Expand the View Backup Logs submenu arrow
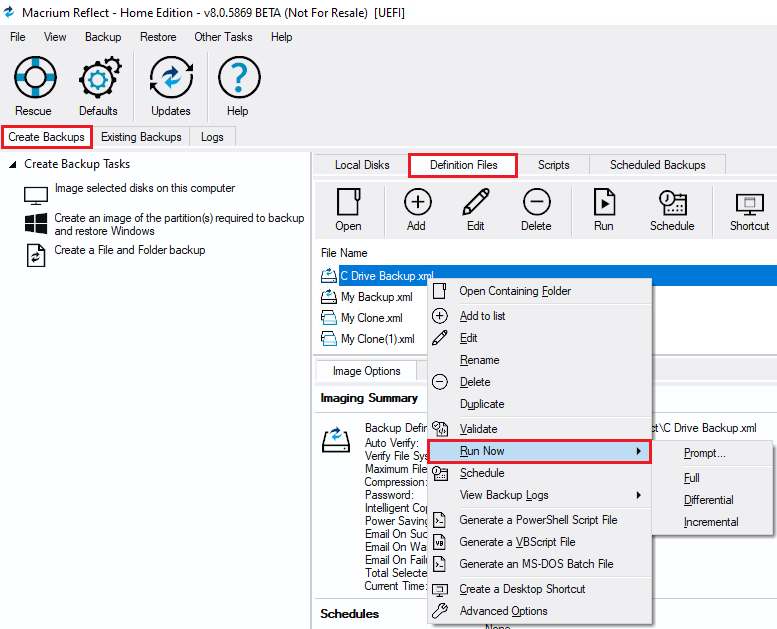 coord(639,495)
